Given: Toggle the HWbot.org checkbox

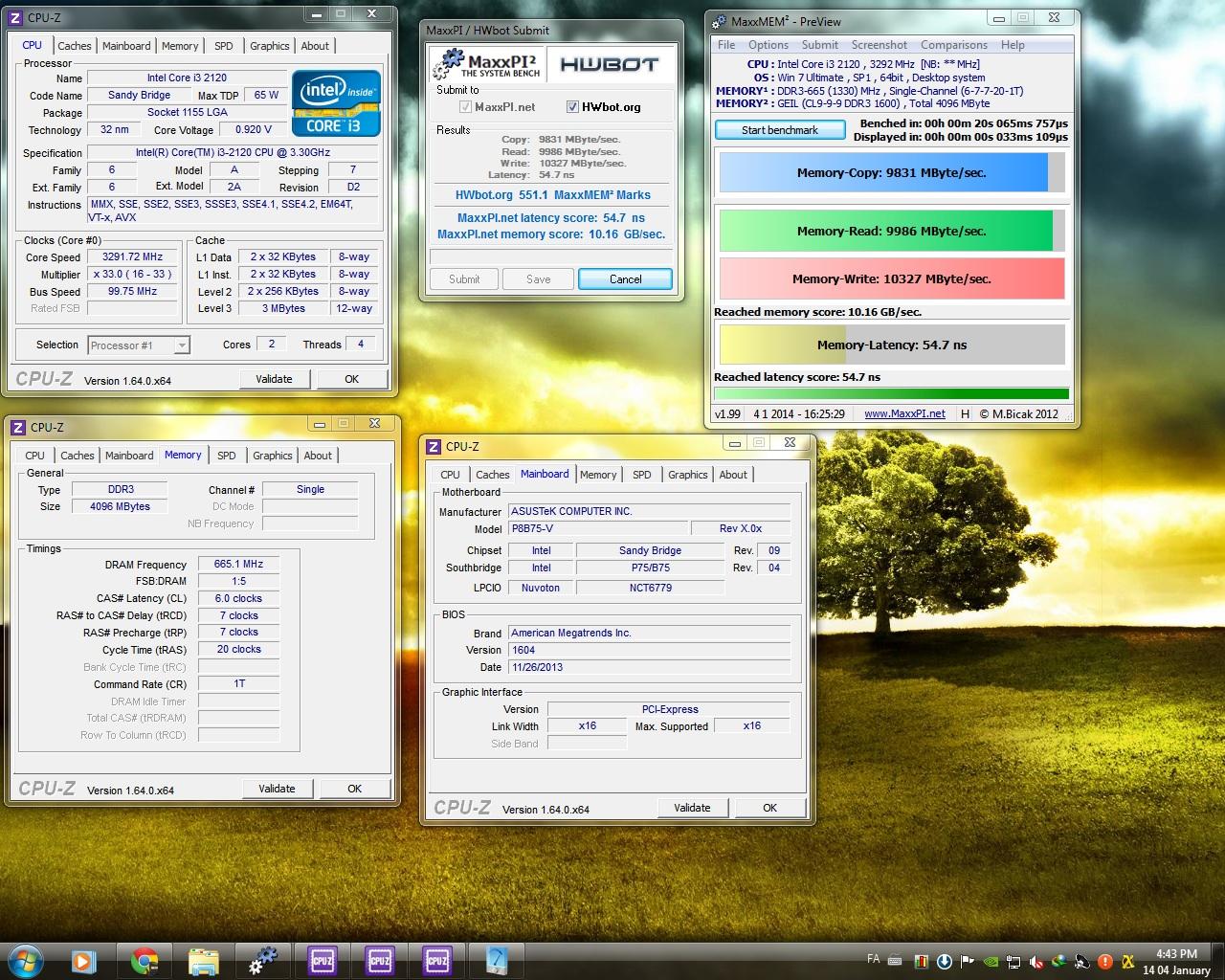Looking at the screenshot, I should [572, 107].
